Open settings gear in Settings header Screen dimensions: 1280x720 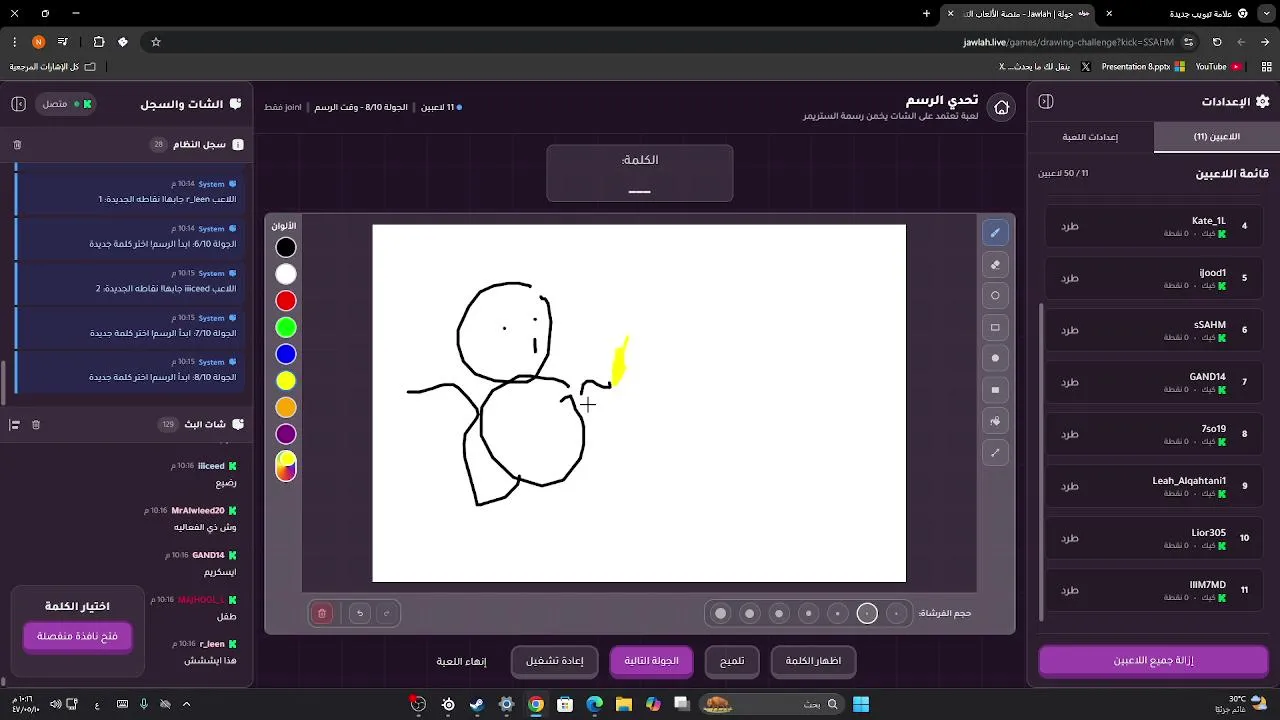(x=1262, y=101)
